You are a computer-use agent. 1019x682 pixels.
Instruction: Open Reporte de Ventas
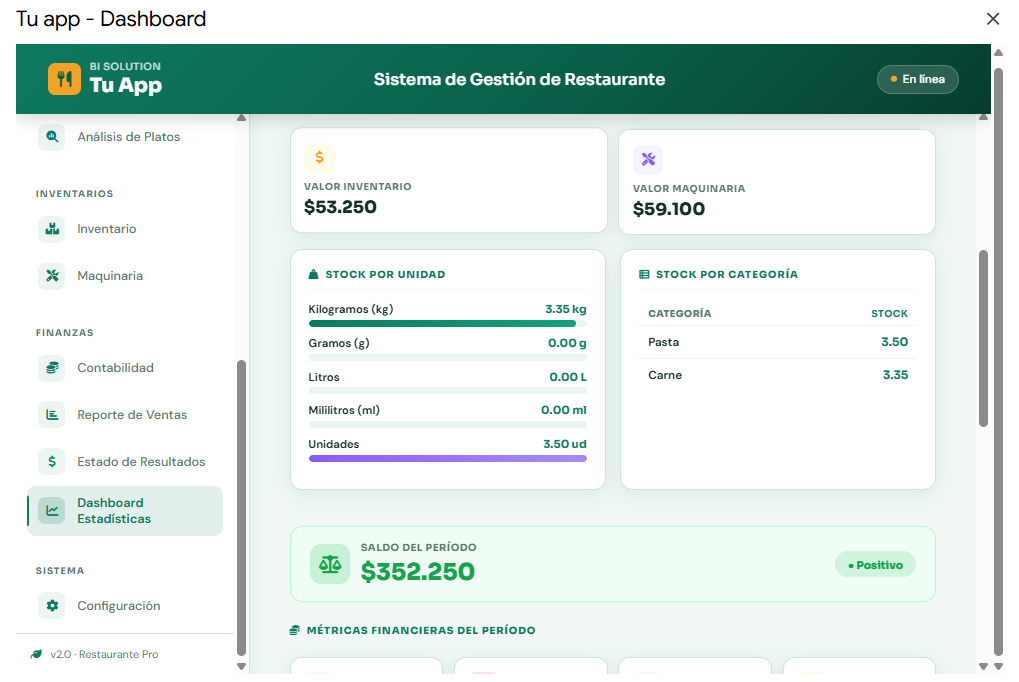(x=125, y=415)
